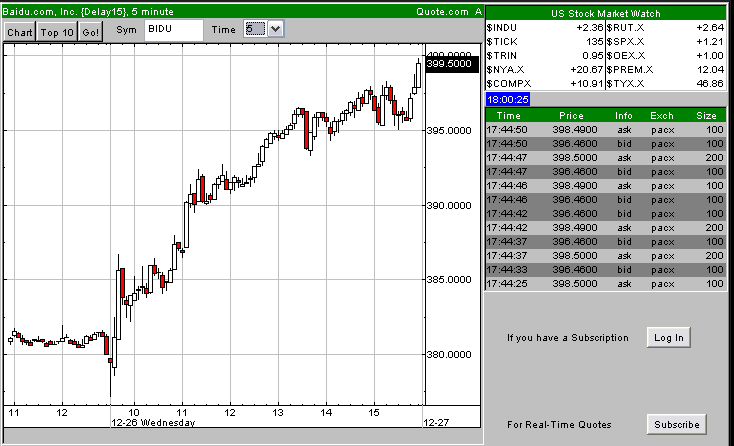Click the Baidu.com, Inc. chart title

click(x=88, y=12)
